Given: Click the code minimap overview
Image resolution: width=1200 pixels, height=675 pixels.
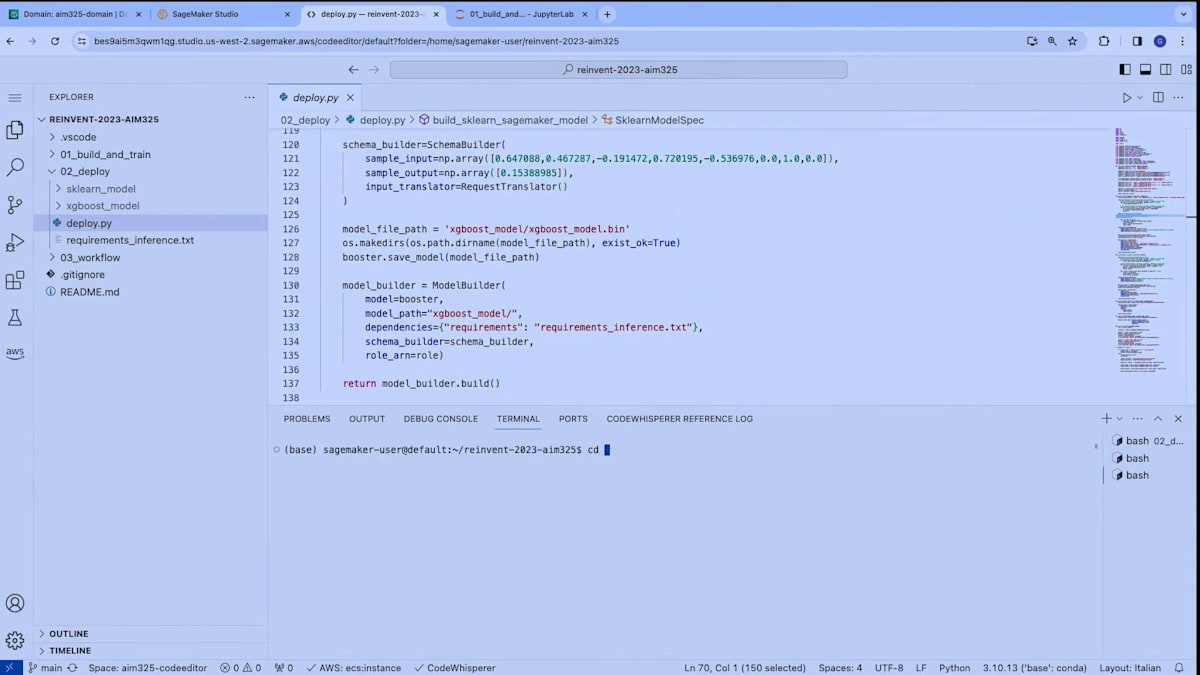Looking at the screenshot, I should tap(1150, 250).
